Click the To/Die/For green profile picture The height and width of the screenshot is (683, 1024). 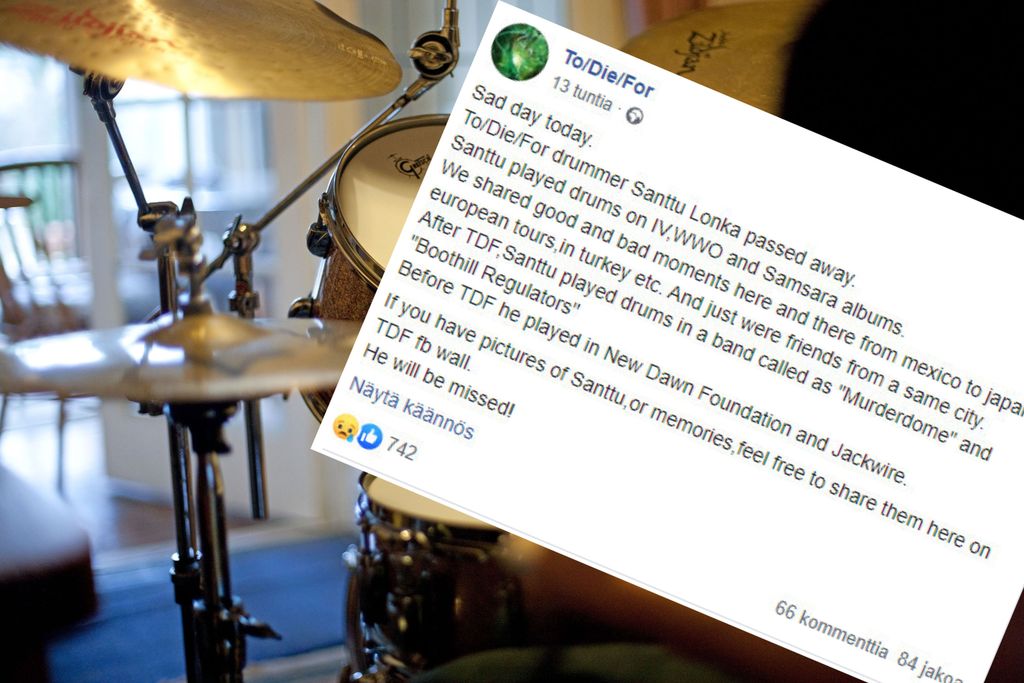[x=520, y=51]
